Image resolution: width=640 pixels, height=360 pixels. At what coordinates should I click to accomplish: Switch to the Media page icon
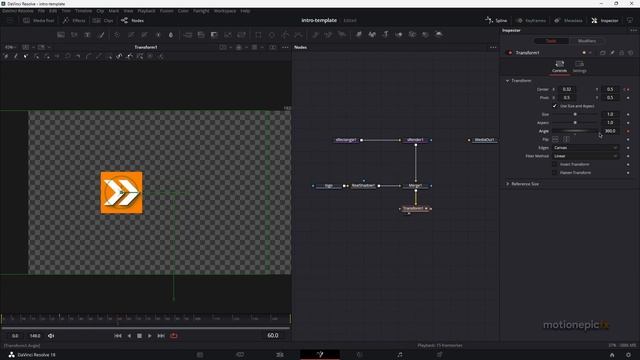click(200, 355)
